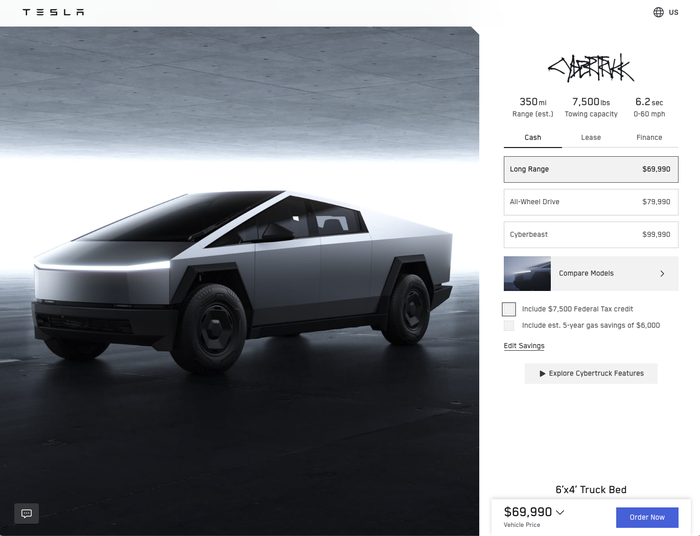
Task: Click the Compare Models thumbnail image
Action: 527,274
